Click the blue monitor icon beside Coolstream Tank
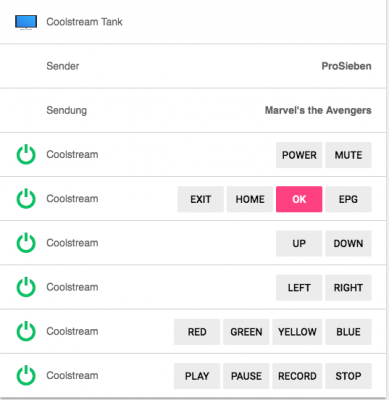This screenshot has width=389, height=400. point(26,22)
